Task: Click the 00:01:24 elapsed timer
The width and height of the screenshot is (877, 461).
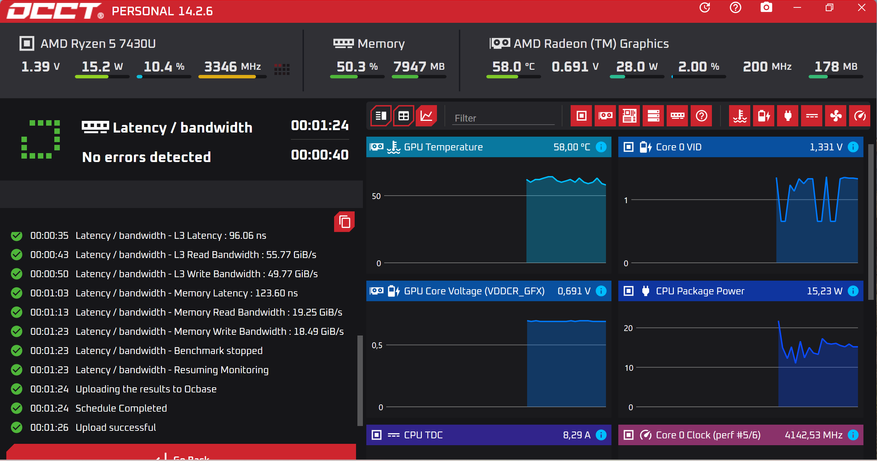Action: (x=319, y=125)
